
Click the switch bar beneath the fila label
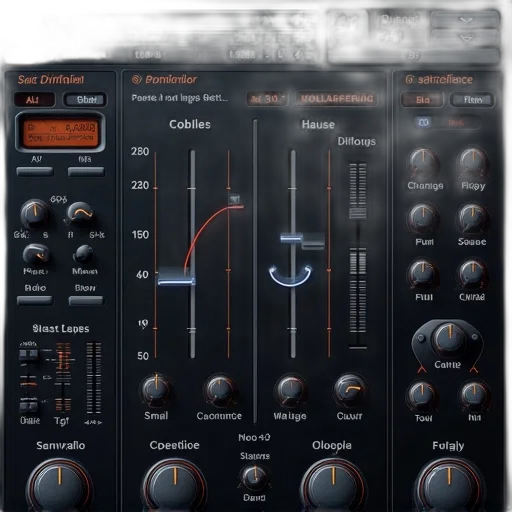tap(86, 172)
